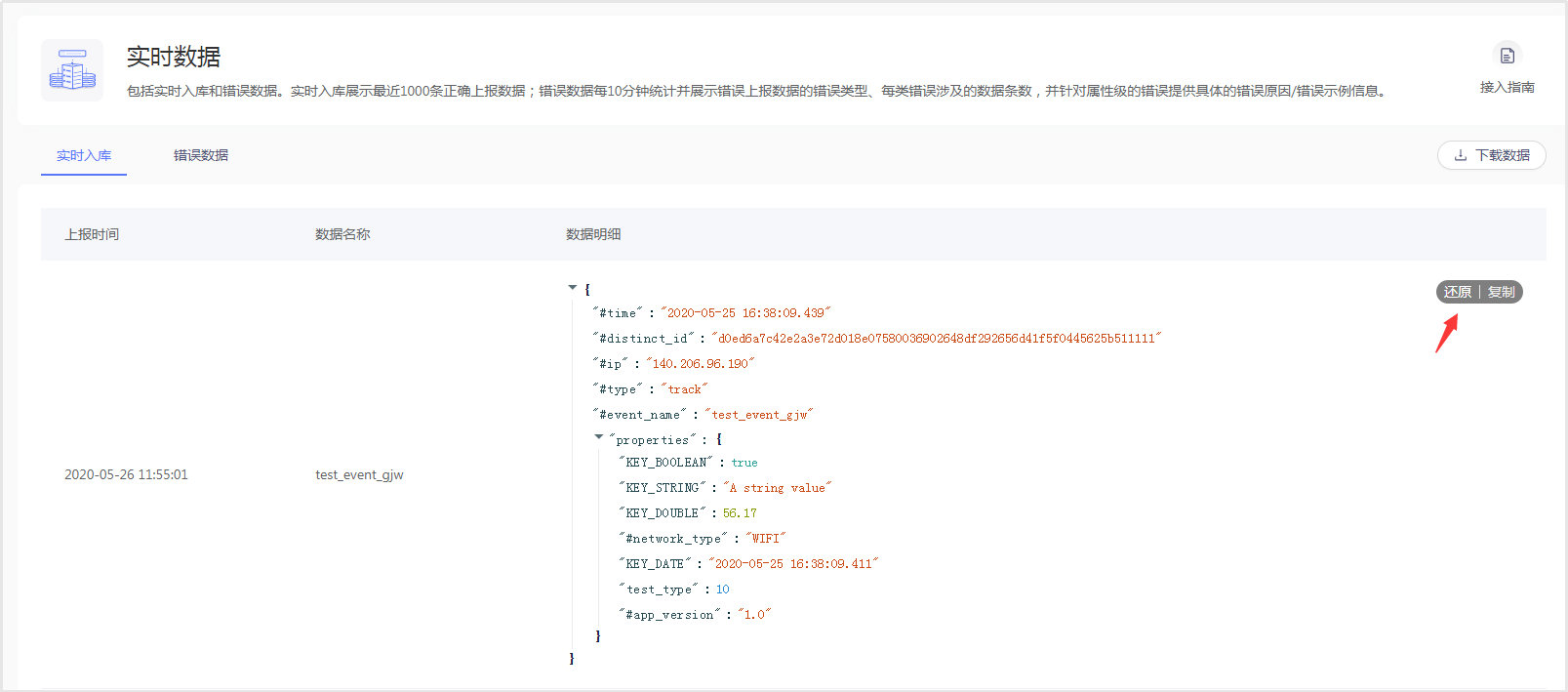Viewport: 1568px width, 692px height.
Task: Click the test_event_gjw data name cell
Action: pos(359,474)
